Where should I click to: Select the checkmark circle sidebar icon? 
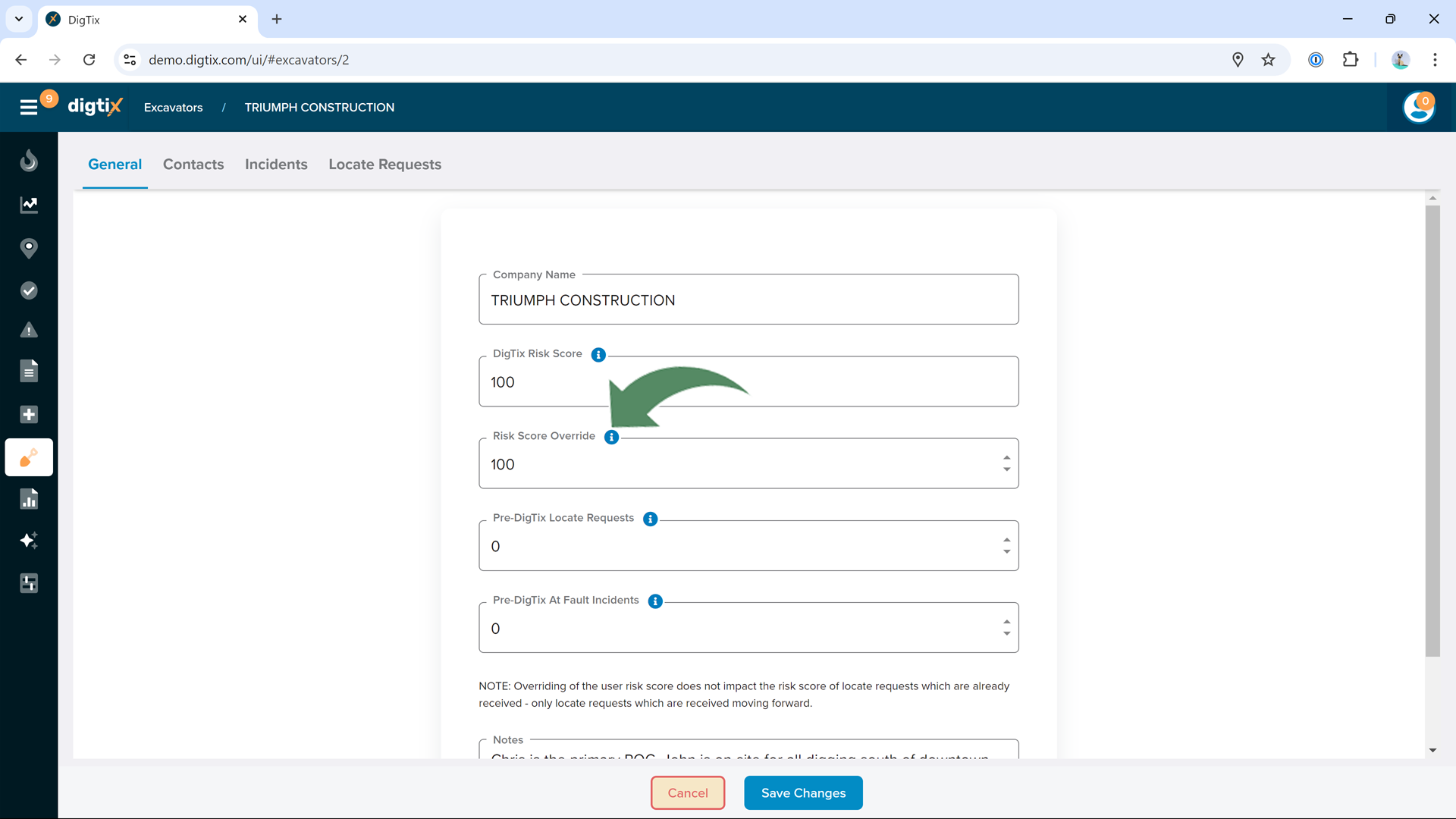(x=29, y=290)
